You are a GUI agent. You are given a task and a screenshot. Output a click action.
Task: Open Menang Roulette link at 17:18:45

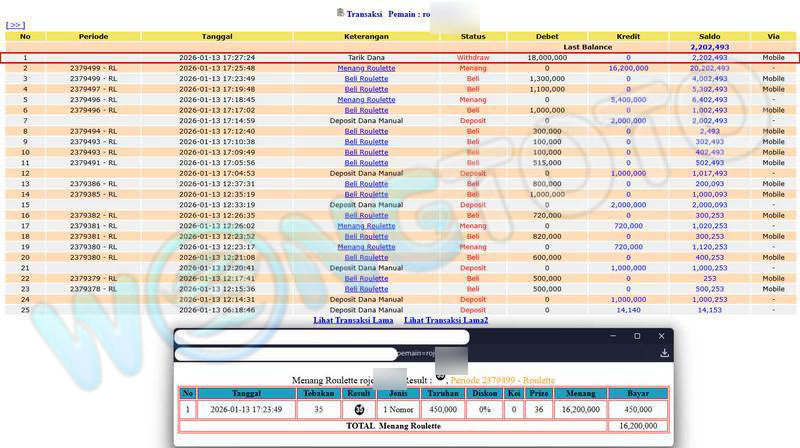(366, 100)
